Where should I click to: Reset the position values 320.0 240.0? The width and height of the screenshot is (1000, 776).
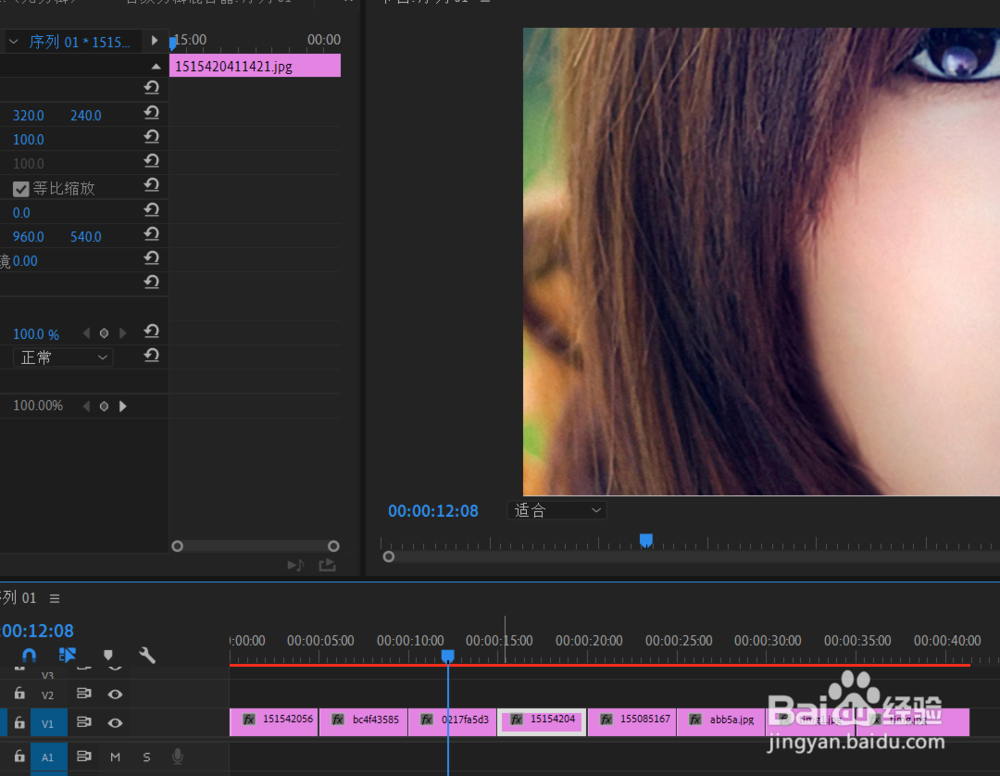coord(151,113)
